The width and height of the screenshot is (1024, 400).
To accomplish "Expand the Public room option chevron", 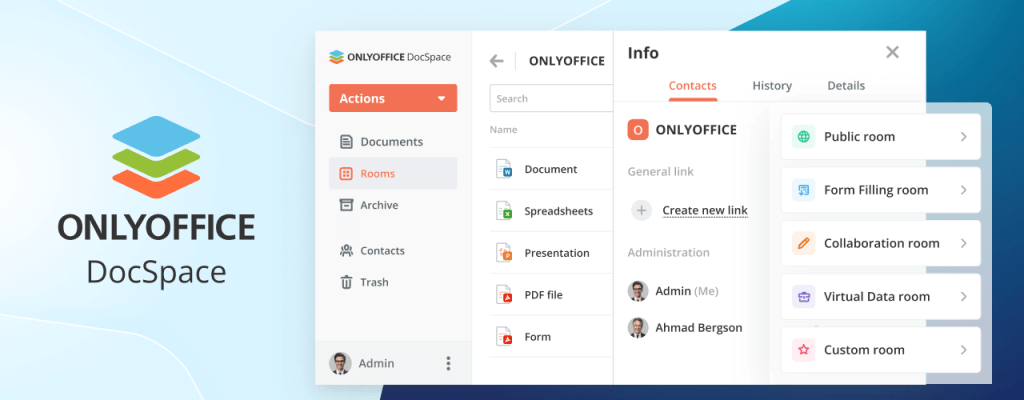I will [963, 137].
